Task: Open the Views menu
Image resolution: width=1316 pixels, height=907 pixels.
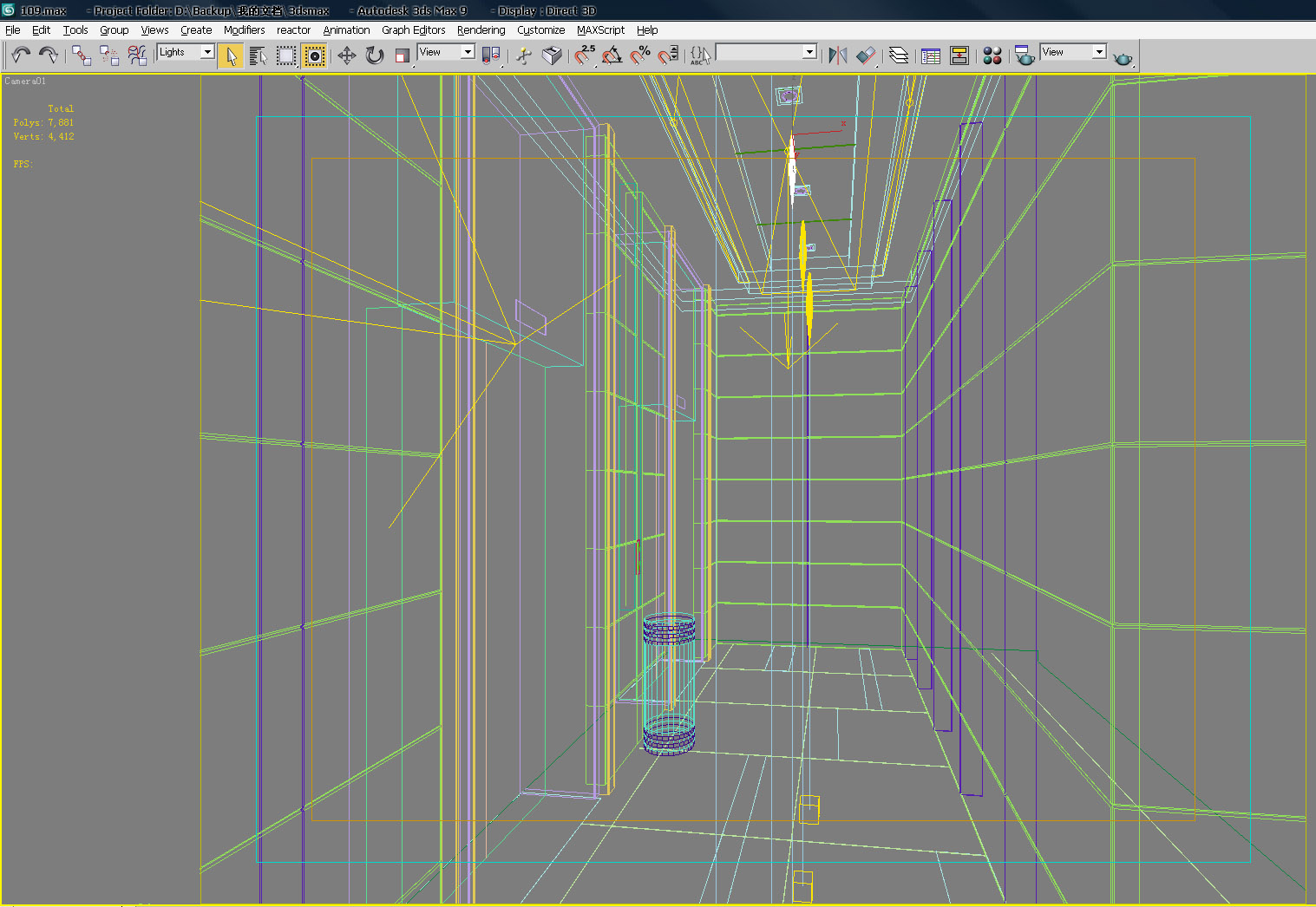Action: coord(154,29)
